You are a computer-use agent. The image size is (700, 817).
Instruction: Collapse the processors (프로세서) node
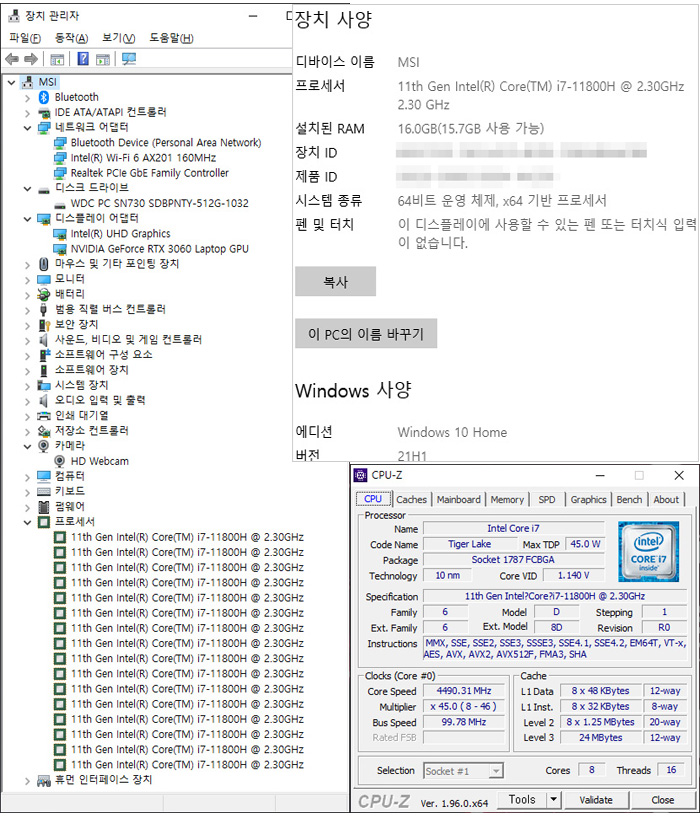27,522
